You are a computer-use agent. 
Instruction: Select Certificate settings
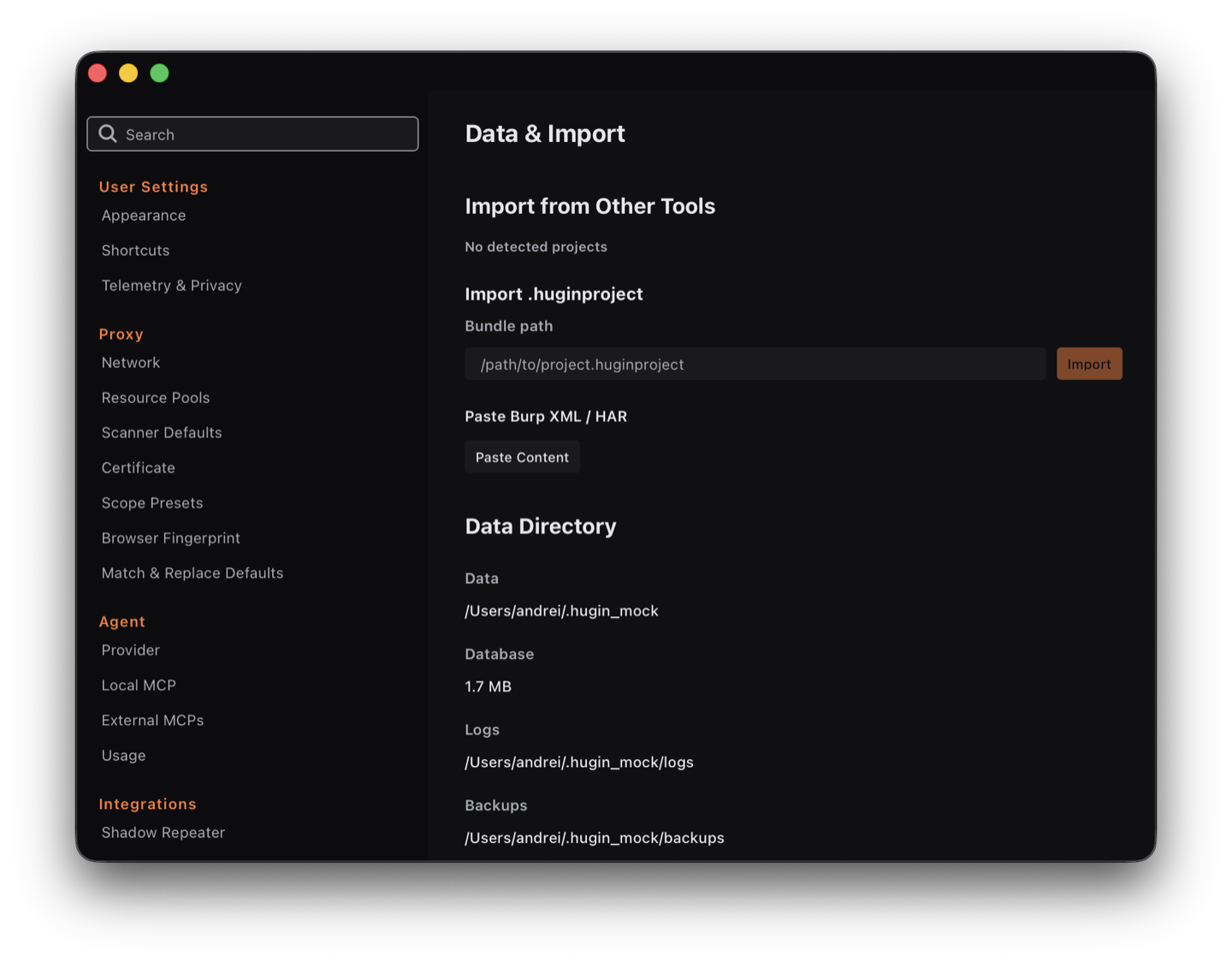click(x=139, y=468)
